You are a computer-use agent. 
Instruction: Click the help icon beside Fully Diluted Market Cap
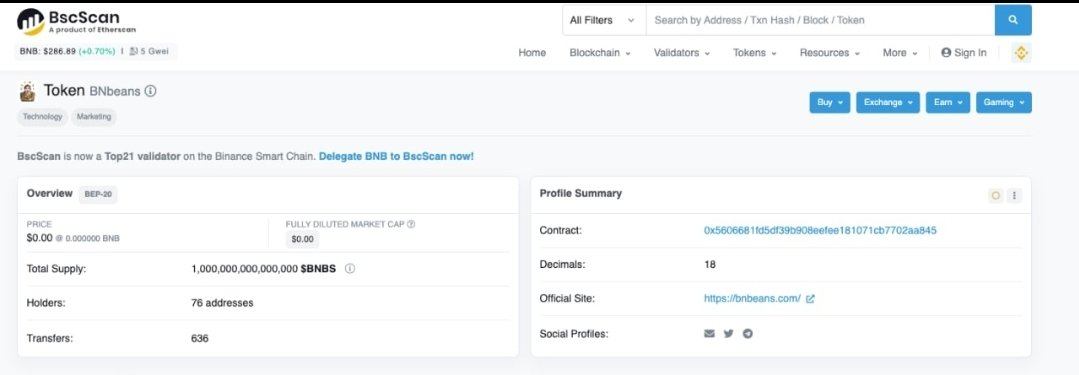click(411, 224)
